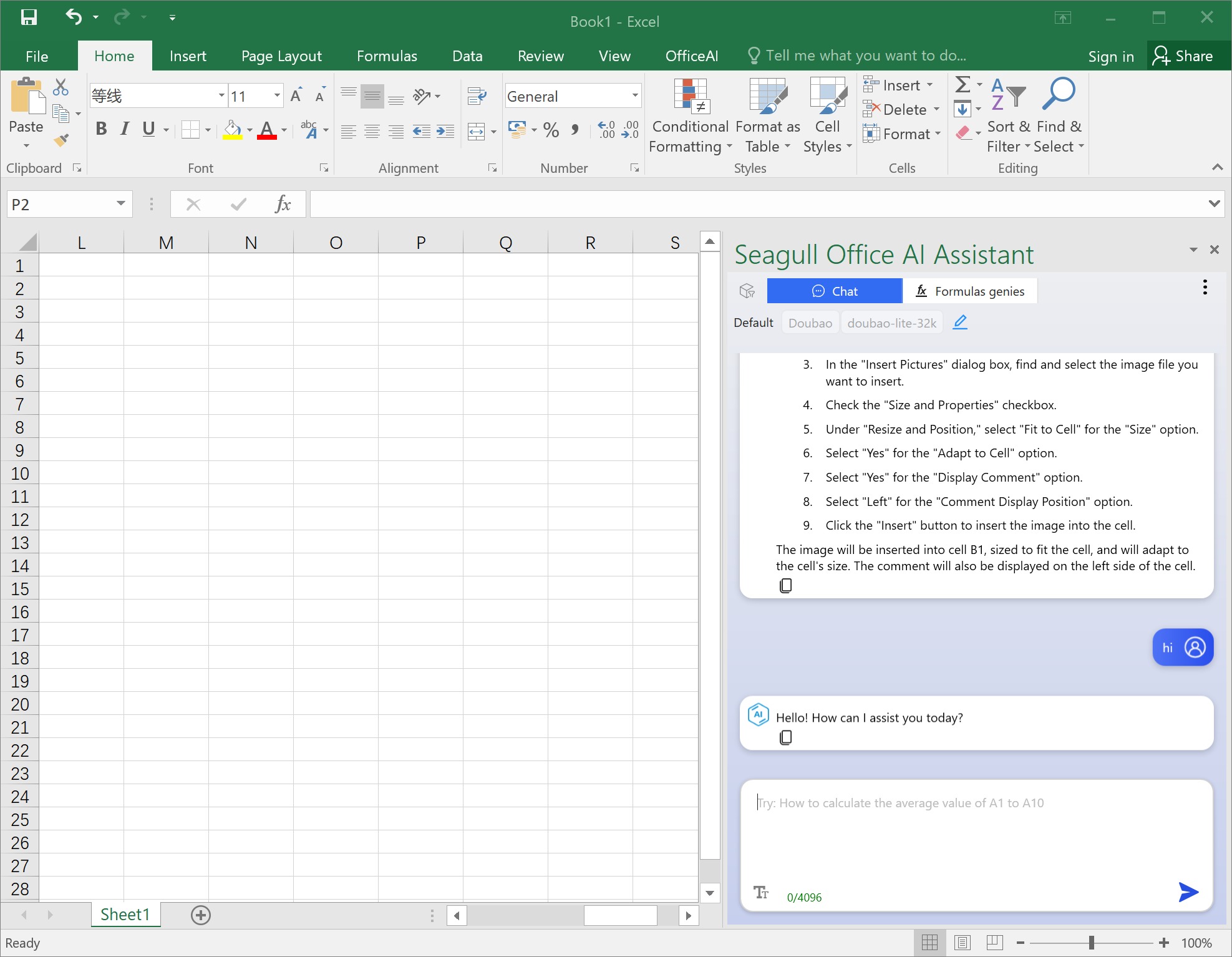This screenshot has width=1232, height=957.
Task: Apply Comma Style number format
Action: [575, 130]
